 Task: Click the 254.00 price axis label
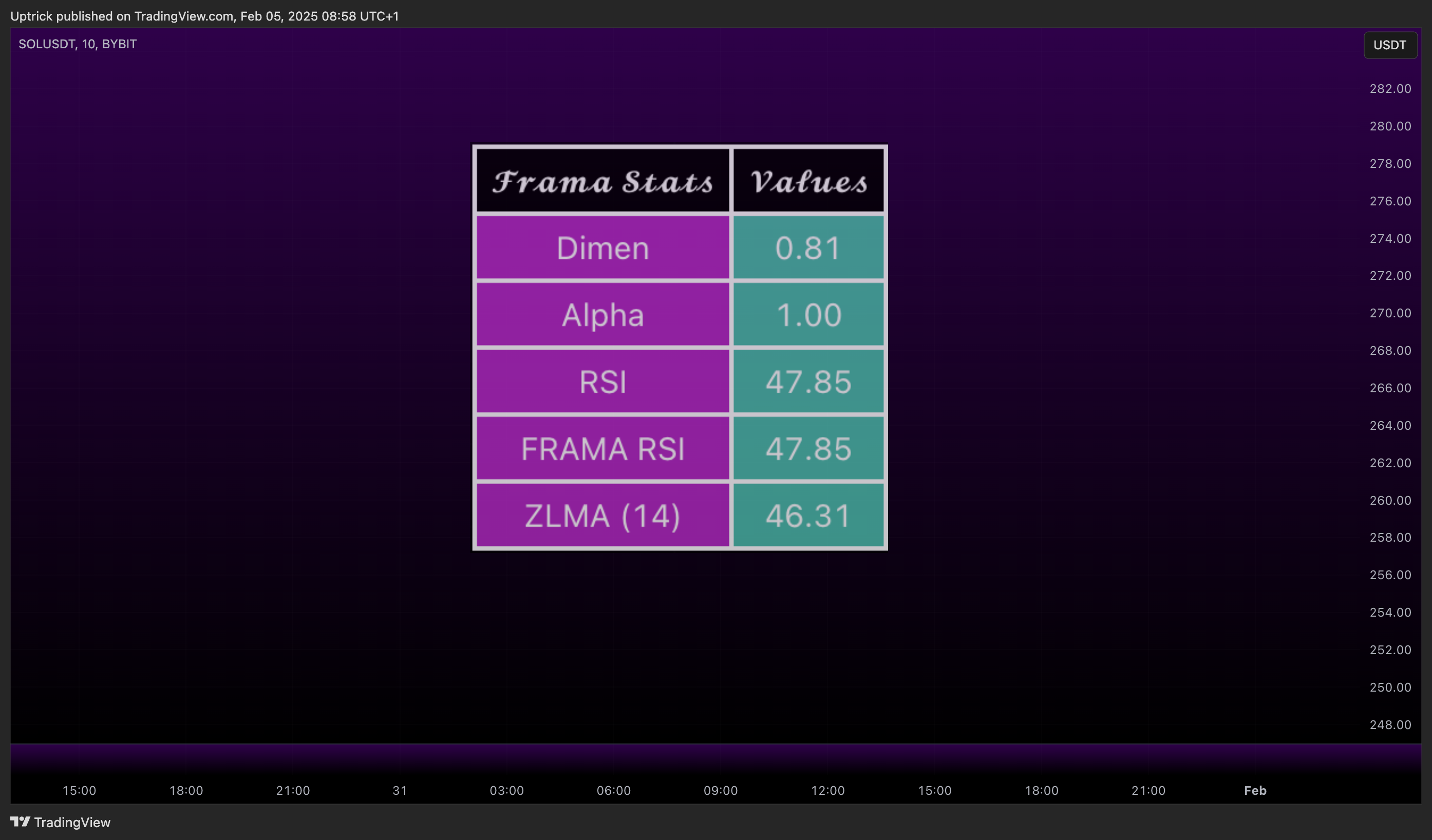pos(1390,612)
